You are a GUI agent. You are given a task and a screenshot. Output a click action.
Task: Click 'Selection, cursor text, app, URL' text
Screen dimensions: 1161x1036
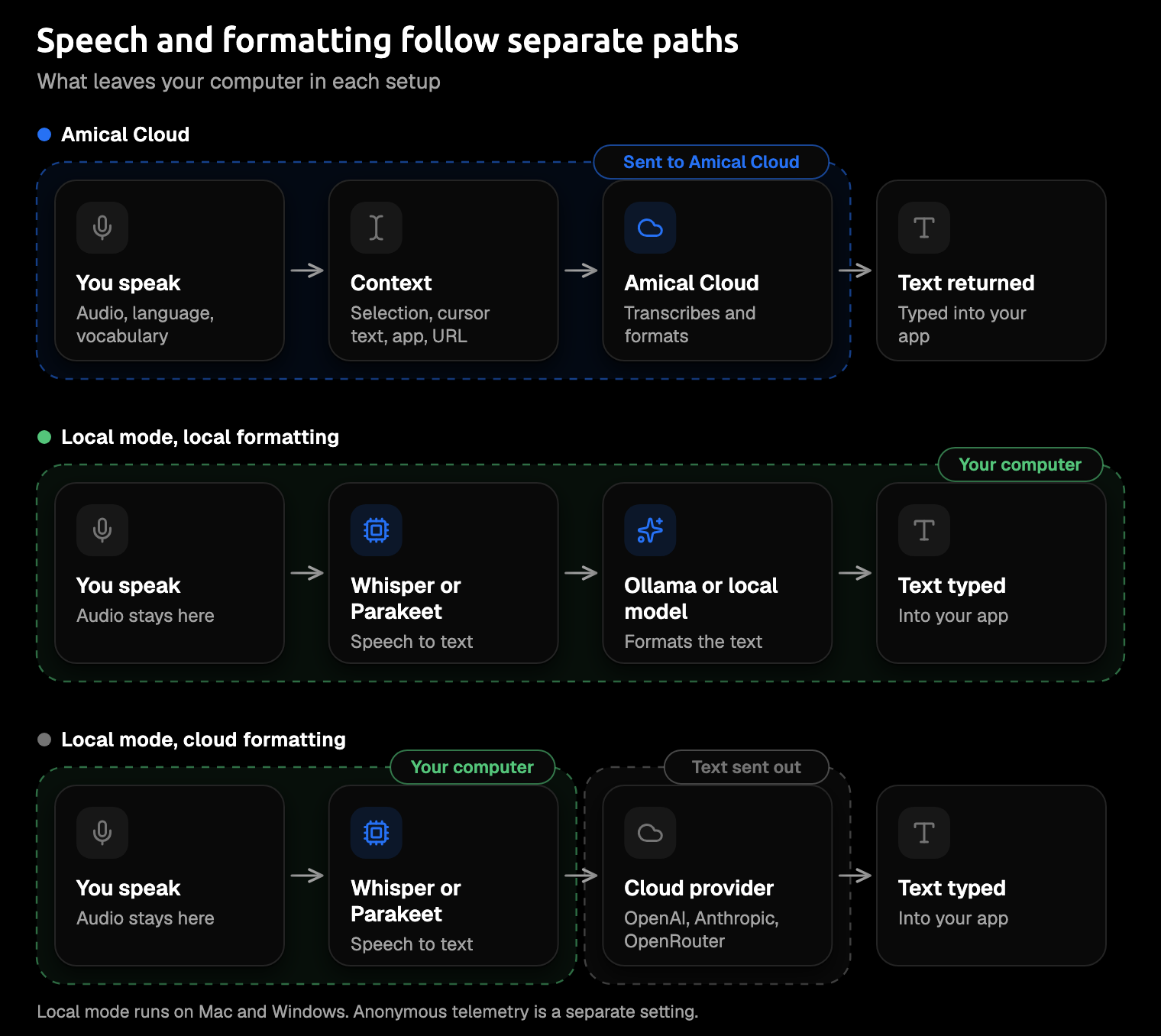[x=420, y=325]
